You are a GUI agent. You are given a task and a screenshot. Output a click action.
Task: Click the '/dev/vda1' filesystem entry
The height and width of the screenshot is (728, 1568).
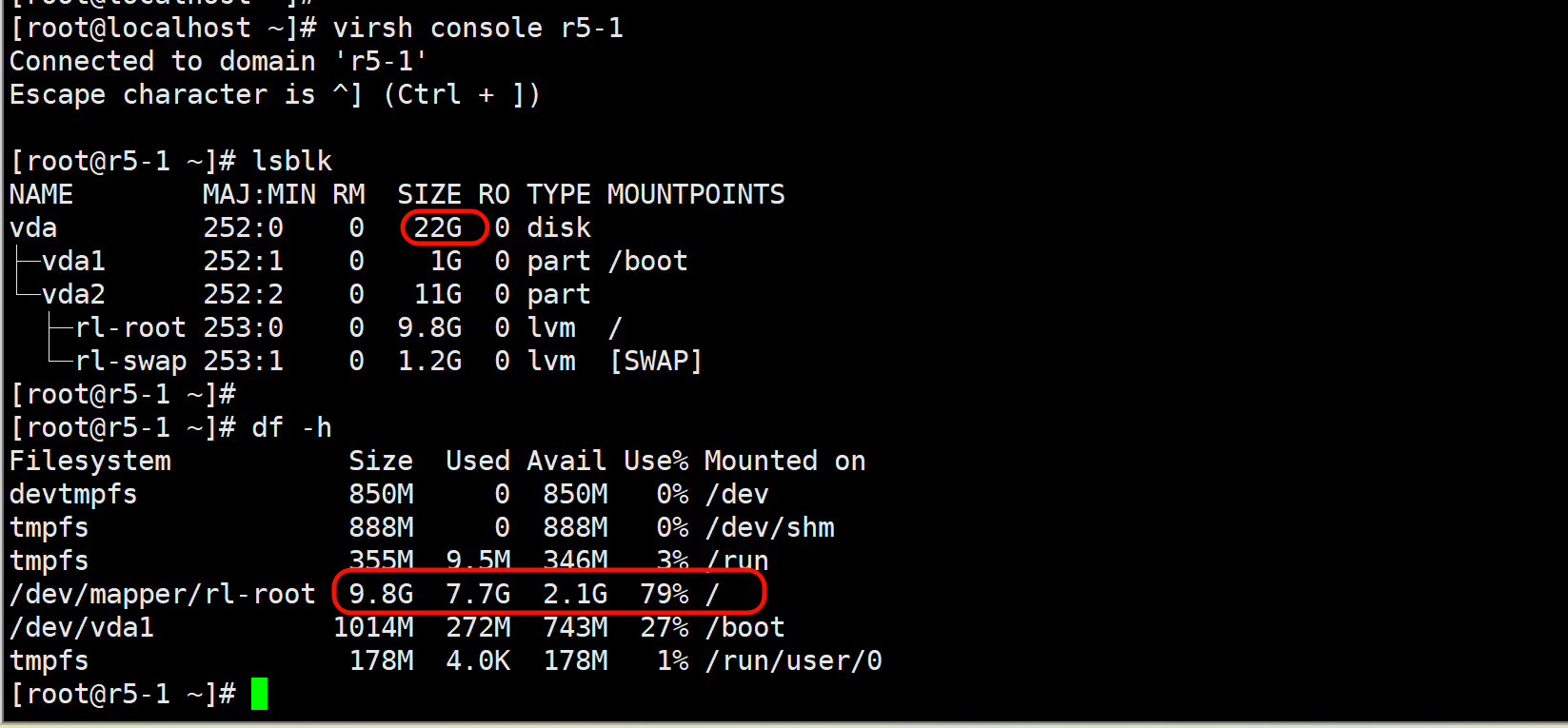[x=81, y=628]
